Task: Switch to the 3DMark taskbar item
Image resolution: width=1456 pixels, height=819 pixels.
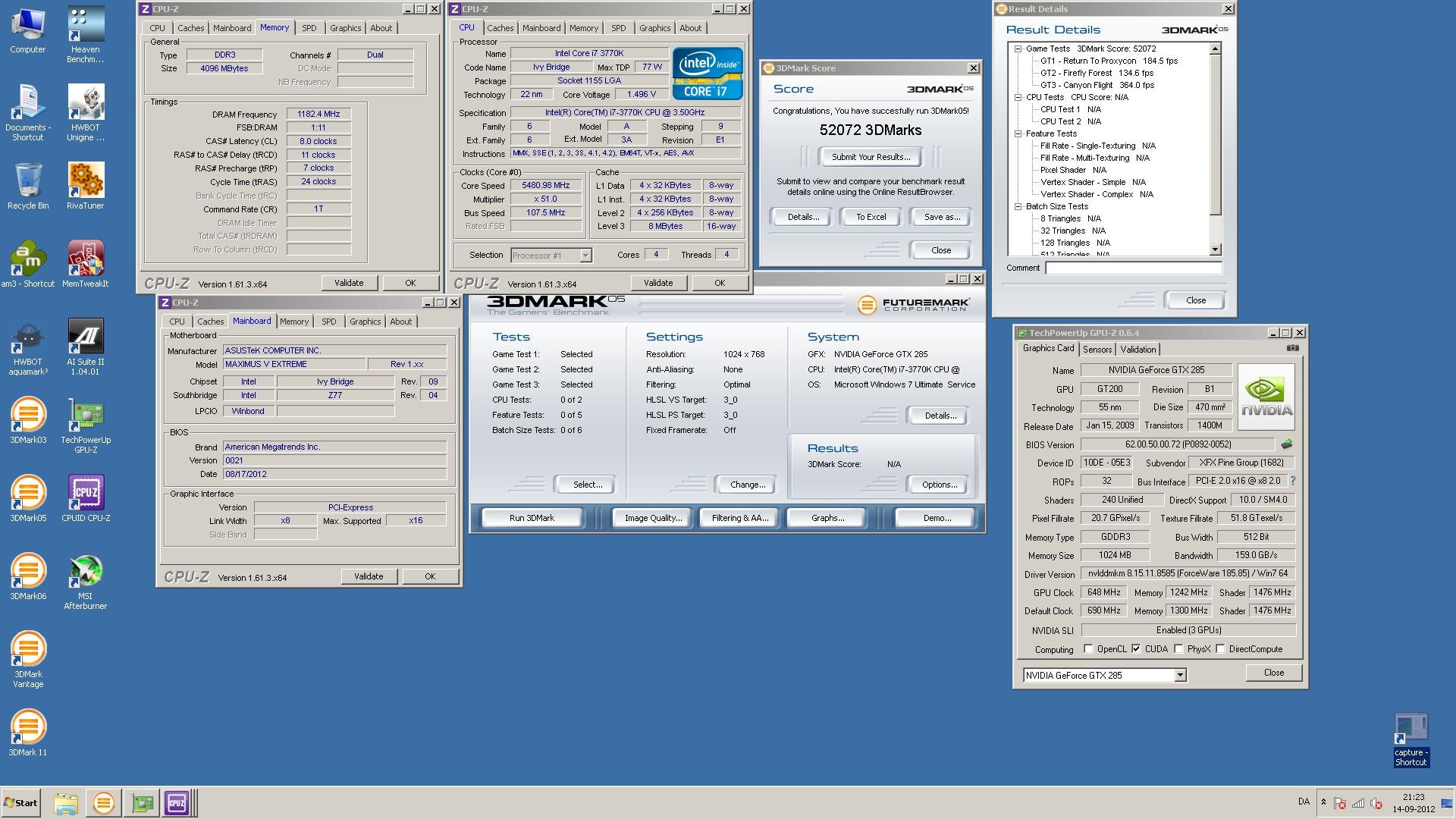Action: pyautogui.click(x=103, y=803)
